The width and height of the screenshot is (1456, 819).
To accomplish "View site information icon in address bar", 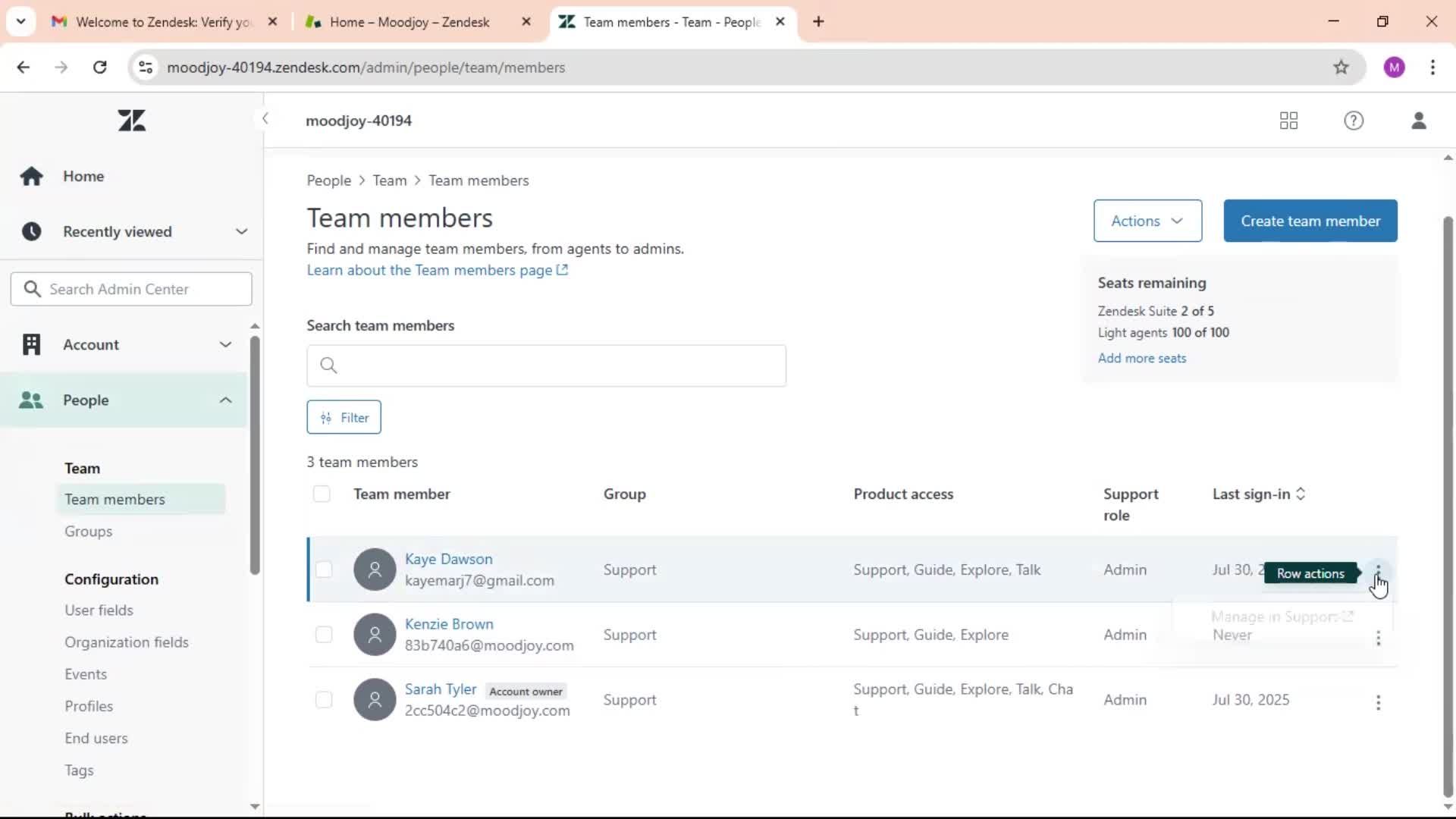I will (146, 67).
